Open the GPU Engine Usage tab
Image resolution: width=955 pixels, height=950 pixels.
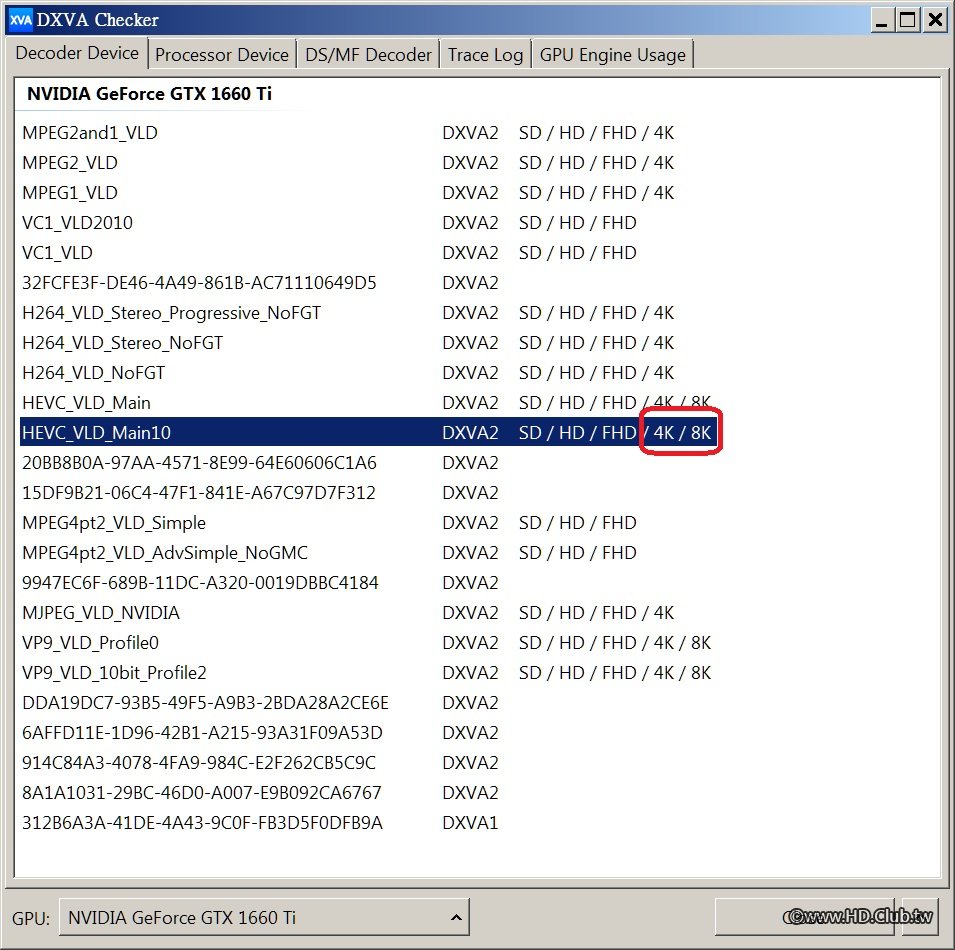click(612, 55)
